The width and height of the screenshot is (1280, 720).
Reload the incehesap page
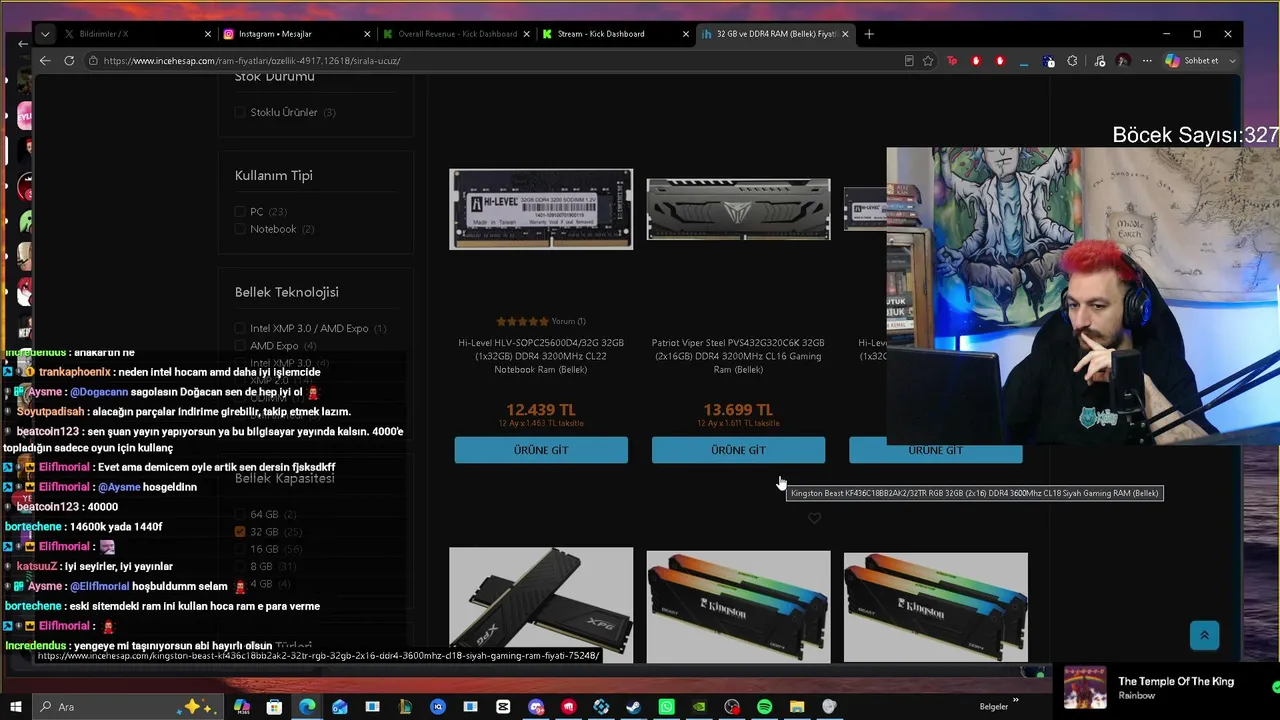[x=69, y=61]
